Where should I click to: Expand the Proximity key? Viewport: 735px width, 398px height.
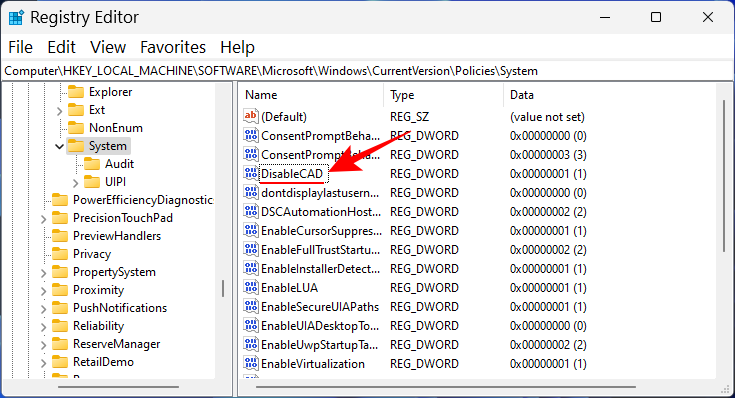[x=43, y=291]
